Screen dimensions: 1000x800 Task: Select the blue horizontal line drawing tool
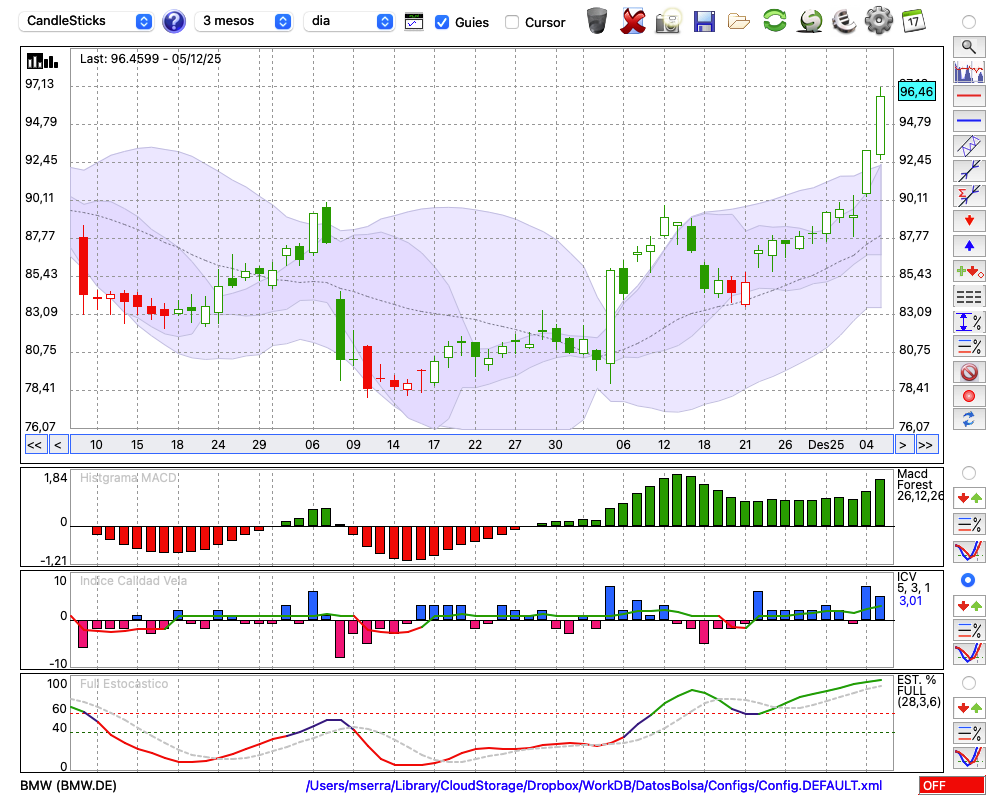pos(968,121)
